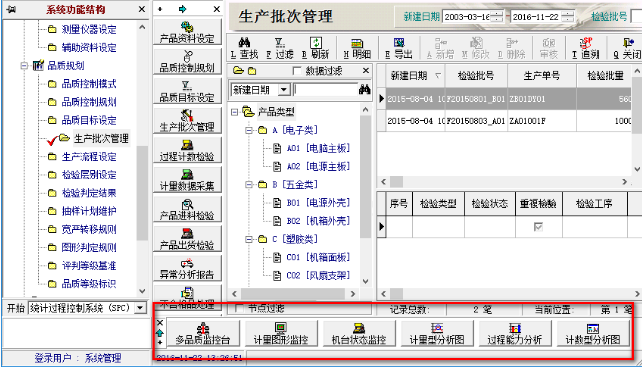Open 产品进料检验 shortcut button
Screen dimensions: 642x374
pyautogui.click(x=187, y=209)
